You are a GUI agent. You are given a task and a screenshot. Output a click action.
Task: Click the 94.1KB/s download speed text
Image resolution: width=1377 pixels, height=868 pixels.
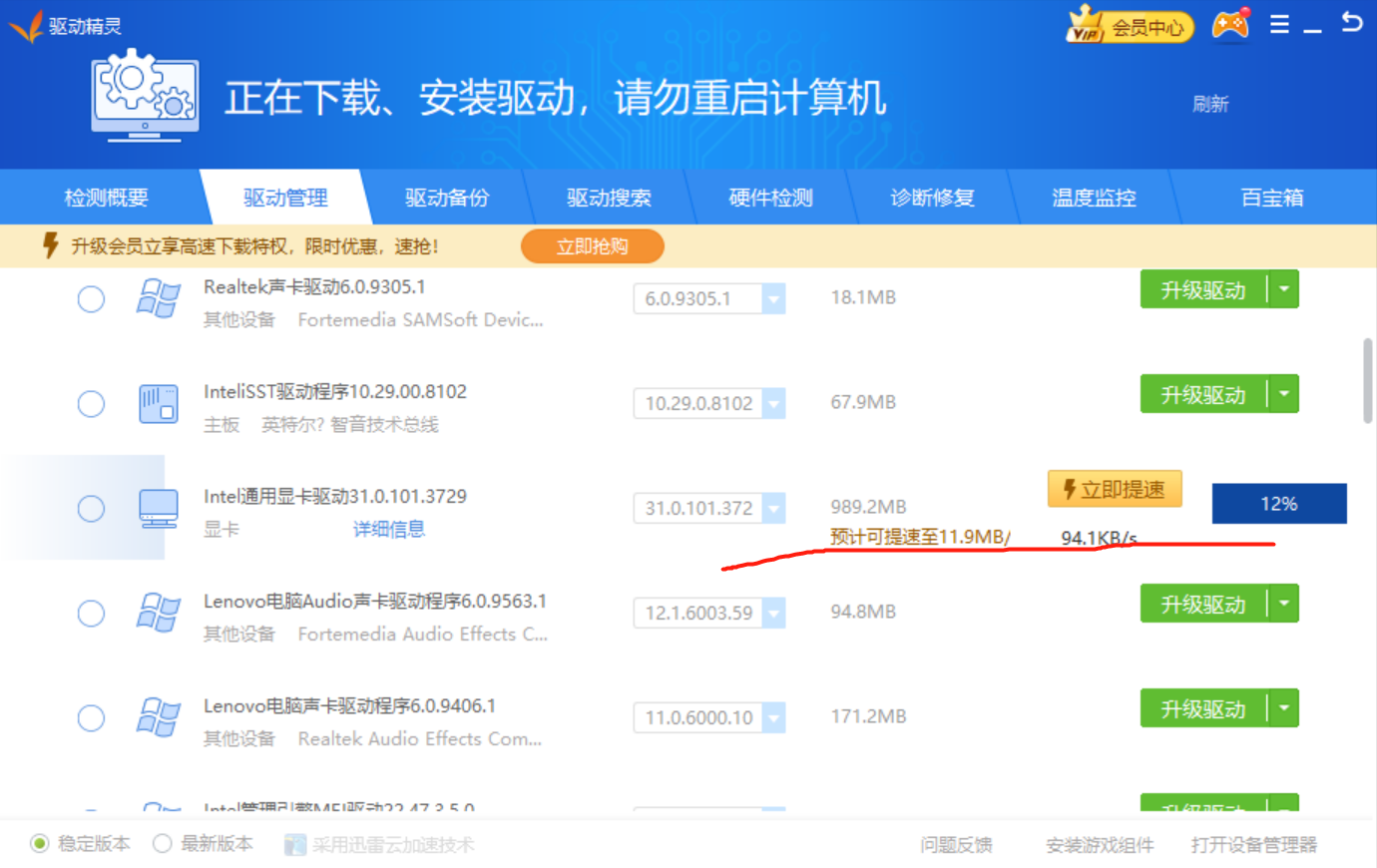1099,538
